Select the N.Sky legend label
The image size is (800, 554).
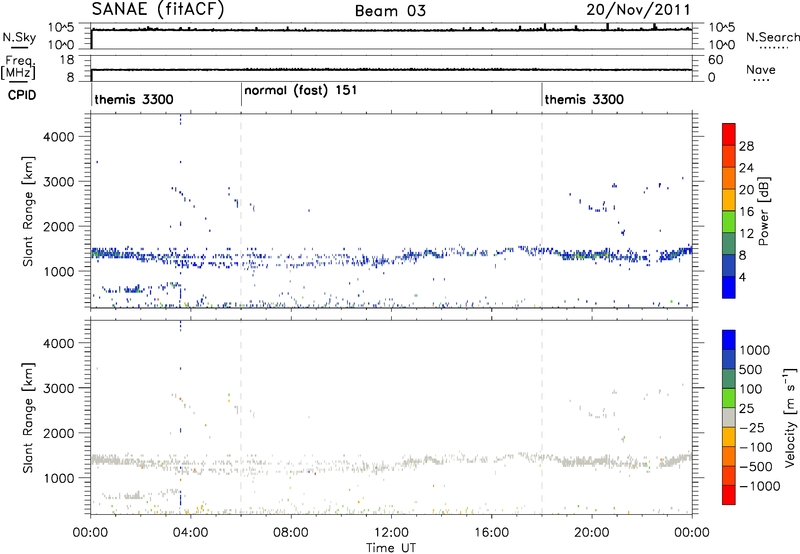(19, 37)
